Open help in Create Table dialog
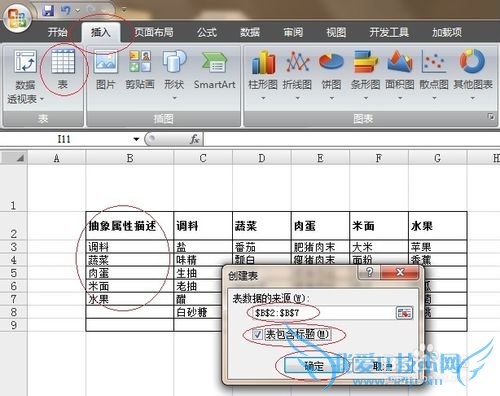 pyautogui.click(x=369, y=273)
